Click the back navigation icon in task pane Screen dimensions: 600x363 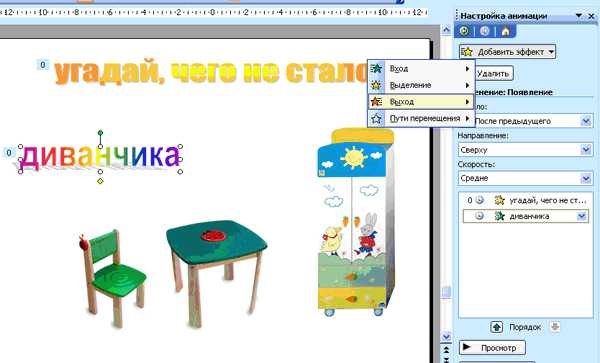pyautogui.click(x=465, y=31)
